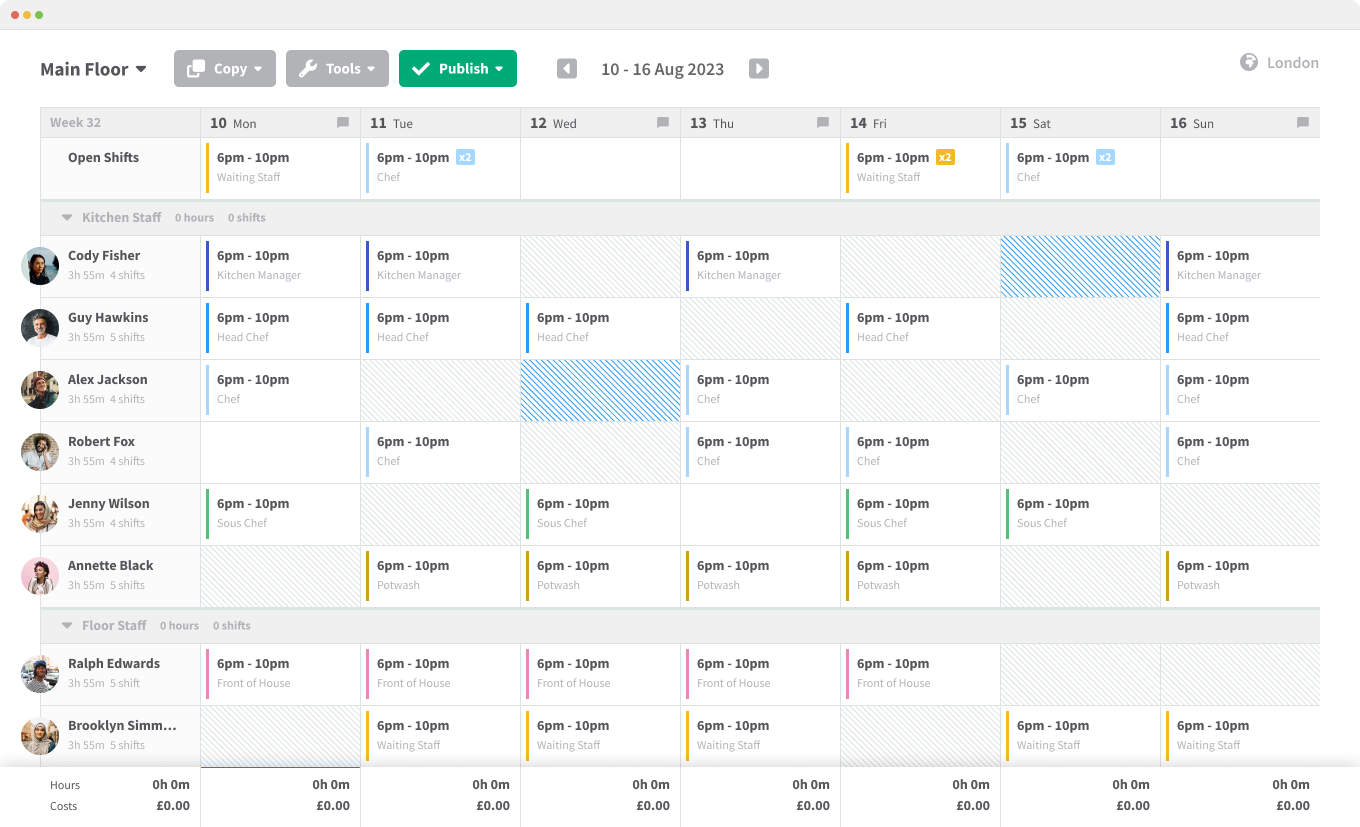The height and width of the screenshot is (827, 1360).
Task: Go to the next week with the forward arrow
Action: click(x=758, y=68)
